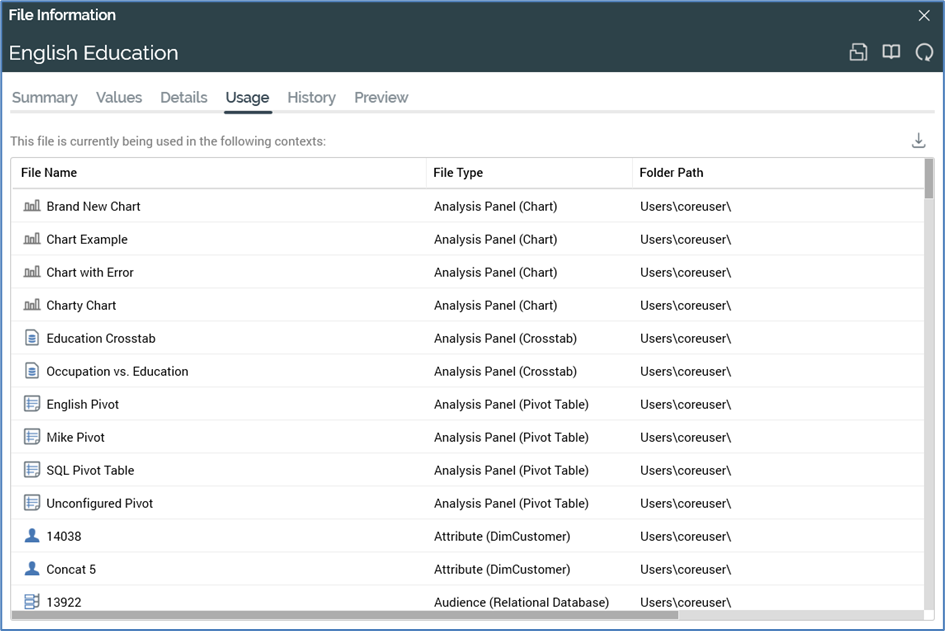The height and width of the screenshot is (631, 945).
Task: Click the download usage list icon
Action: coord(918,141)
